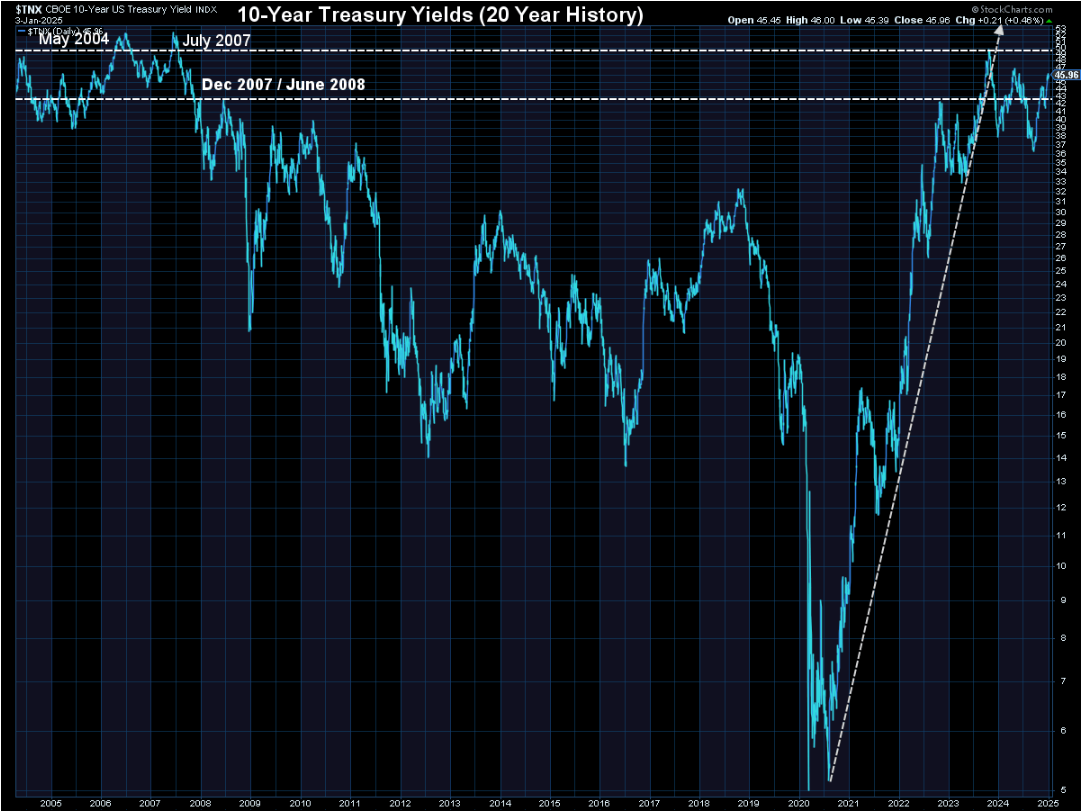
Task: Click the 2011 label on the x-axis
Action: tap(350, 803)
